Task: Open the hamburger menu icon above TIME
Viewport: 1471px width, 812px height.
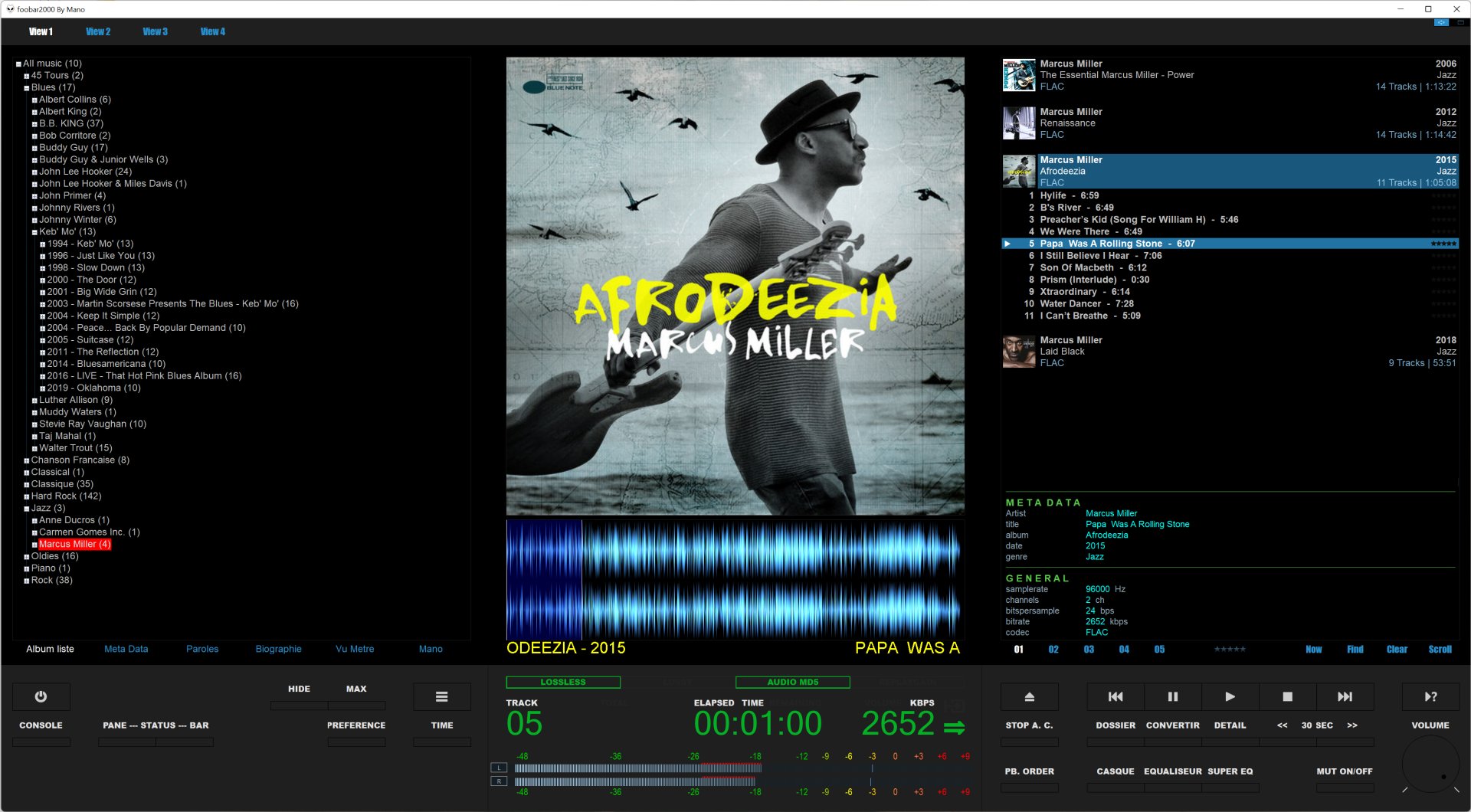Action: pyautogui.click(x=442, y=696)
